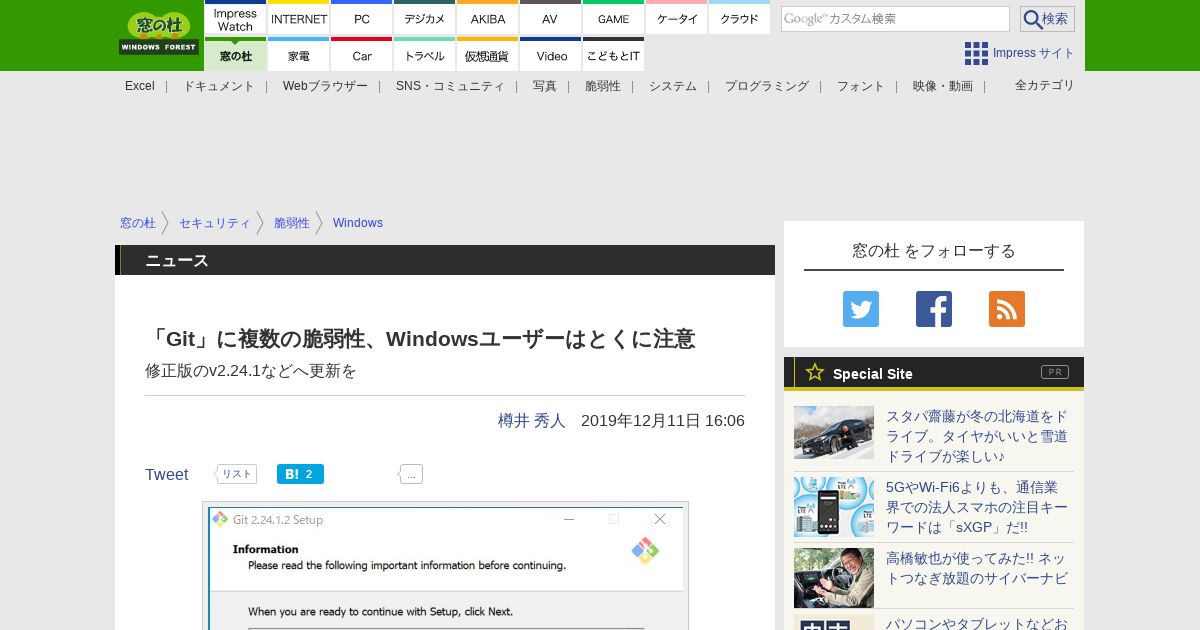Viewport: 1200px width, 630px height.
Task: Click the 窓の杜 をフォローする heading
Action: coord(934,251)
